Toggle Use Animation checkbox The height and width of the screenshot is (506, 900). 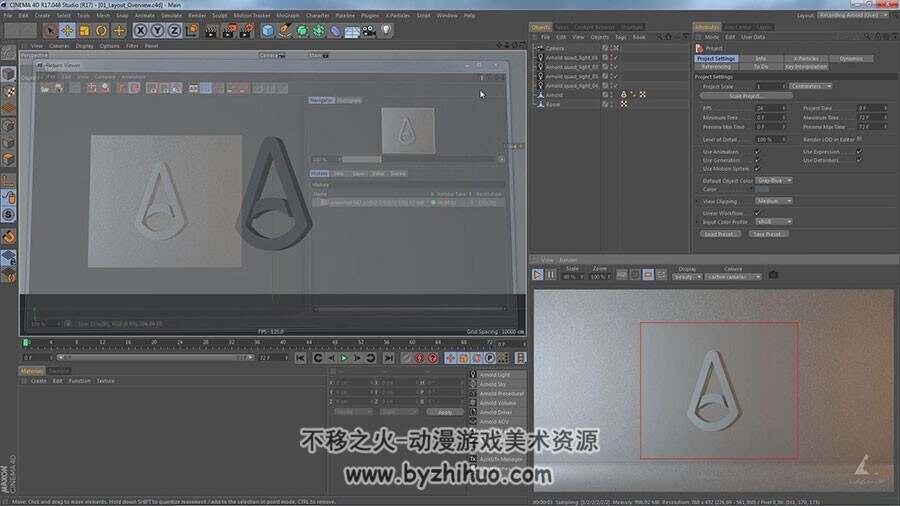point(757,152)
